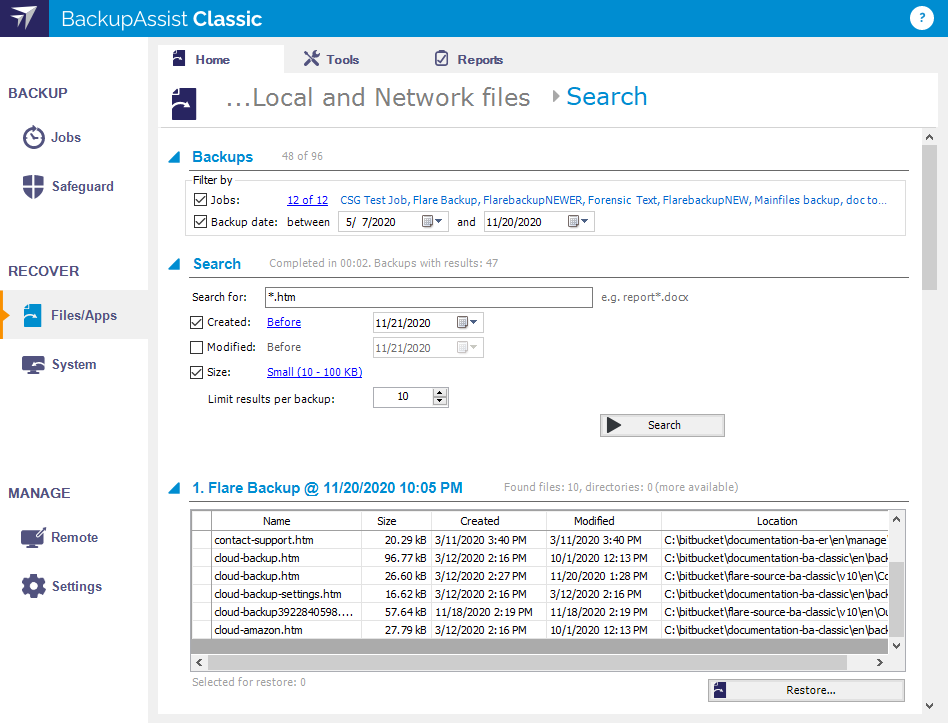This screenshot has width=948, height=723.
Task: Click the Jobs clock icon
Action: click(x=34, y=137)
